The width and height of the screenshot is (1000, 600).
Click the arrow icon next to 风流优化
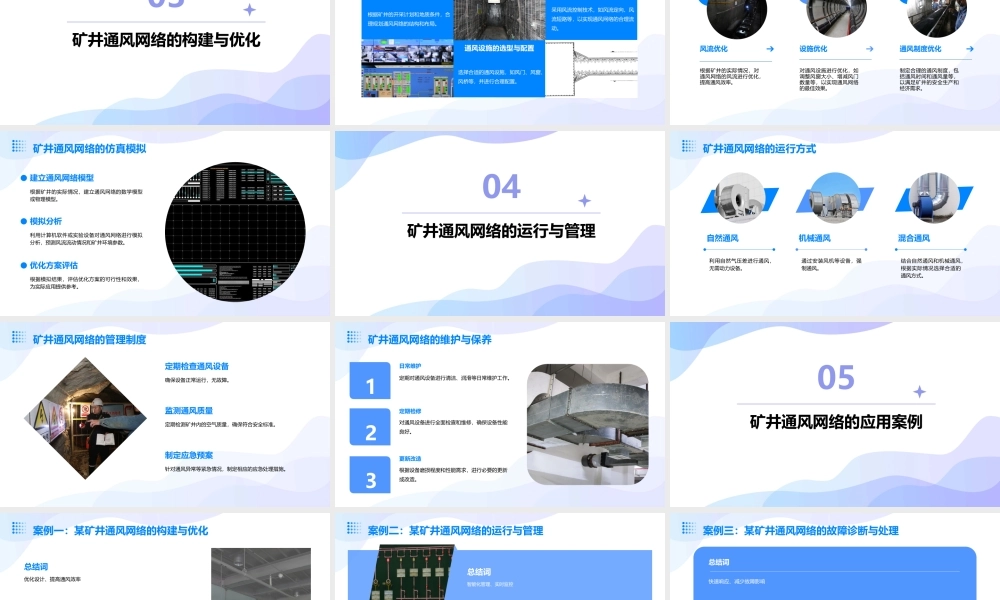(x=770, y=49)
